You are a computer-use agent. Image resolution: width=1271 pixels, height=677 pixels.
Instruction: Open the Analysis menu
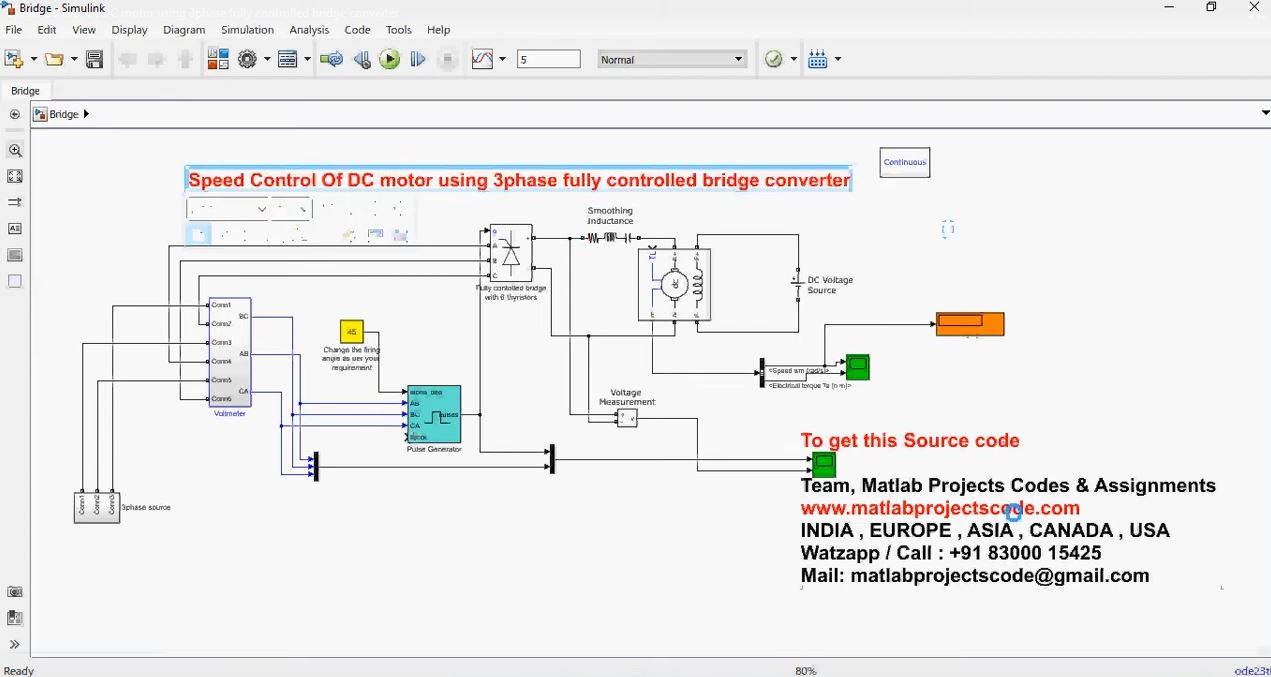[x=309, y=30]
